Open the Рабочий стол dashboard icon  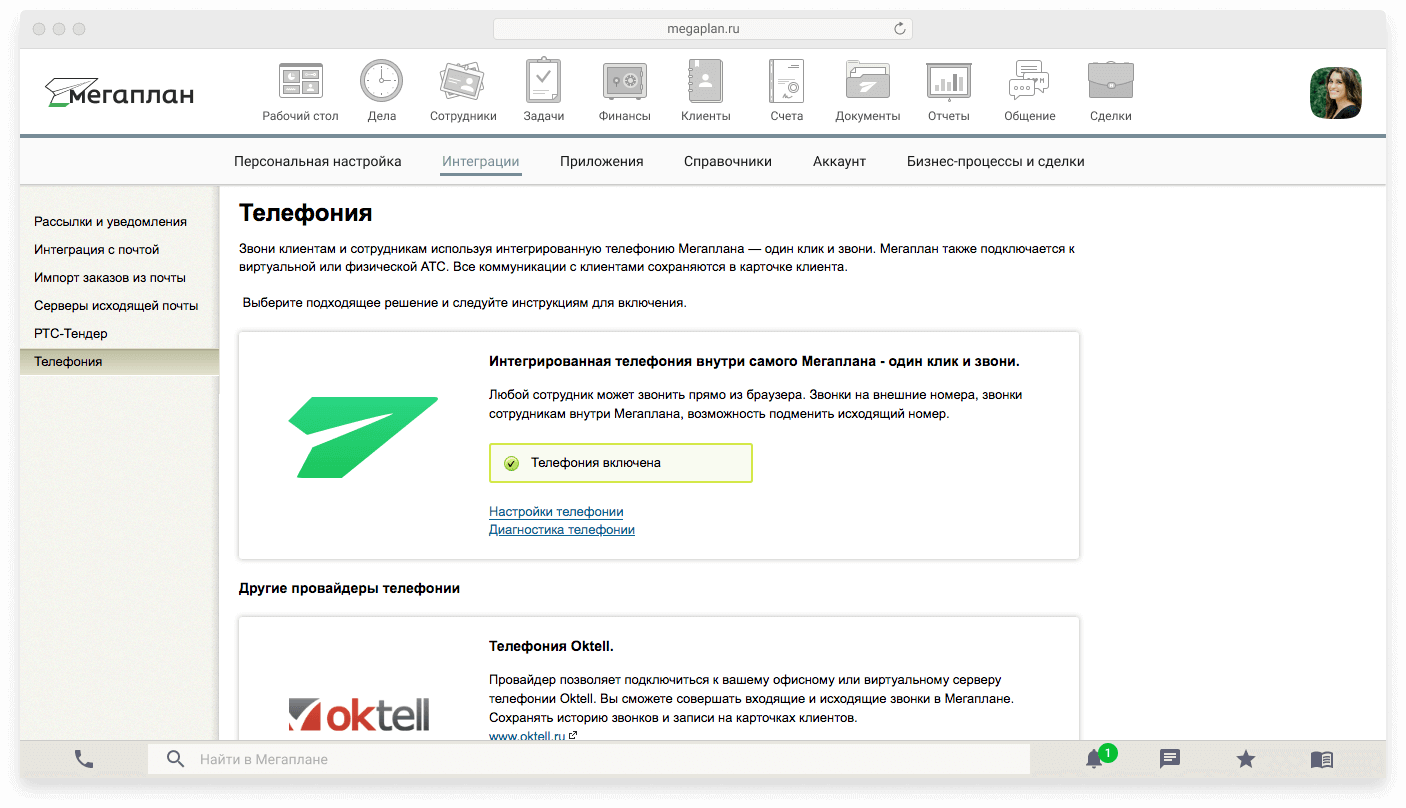coord(300,81)
